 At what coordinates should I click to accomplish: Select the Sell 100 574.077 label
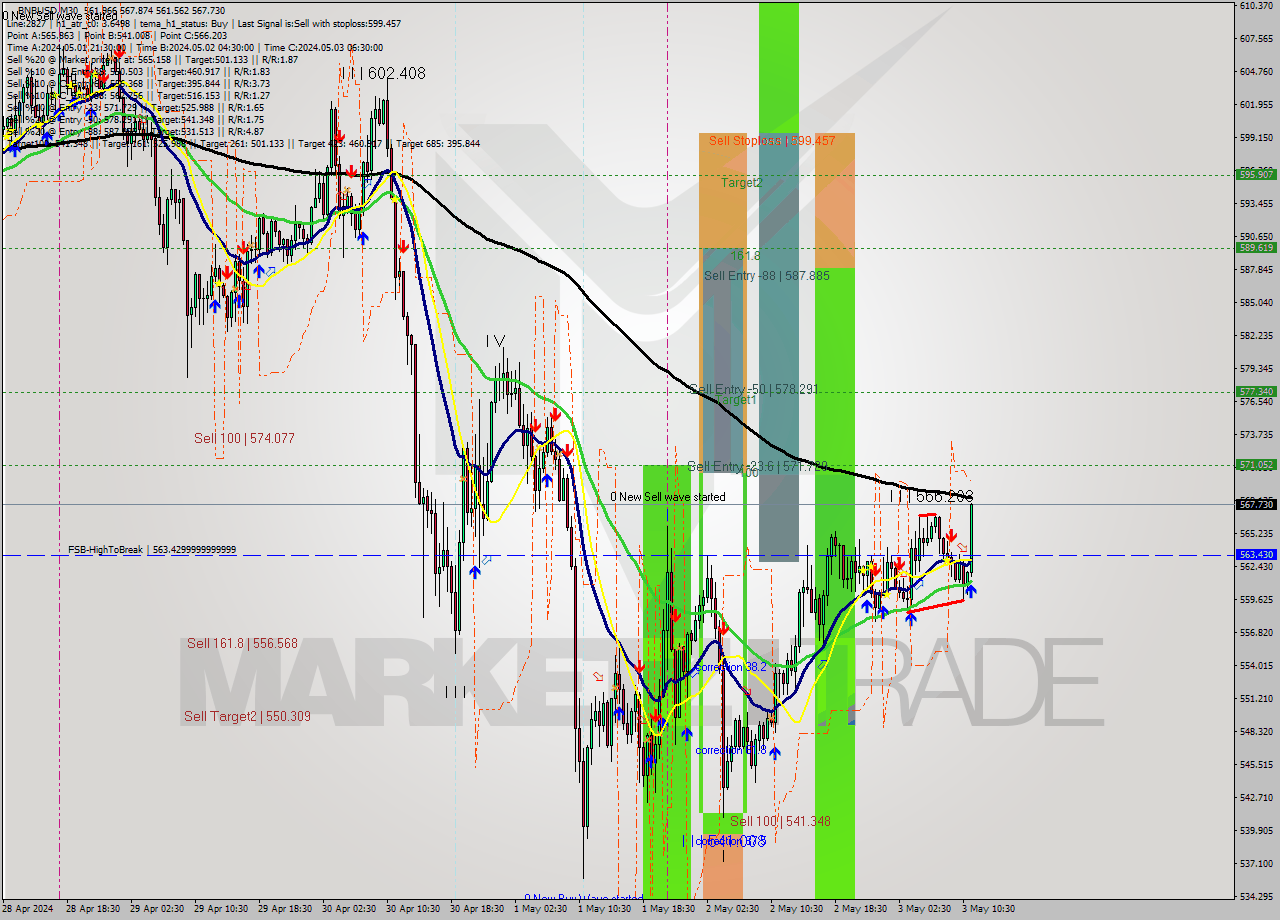[x=244, y=438]
